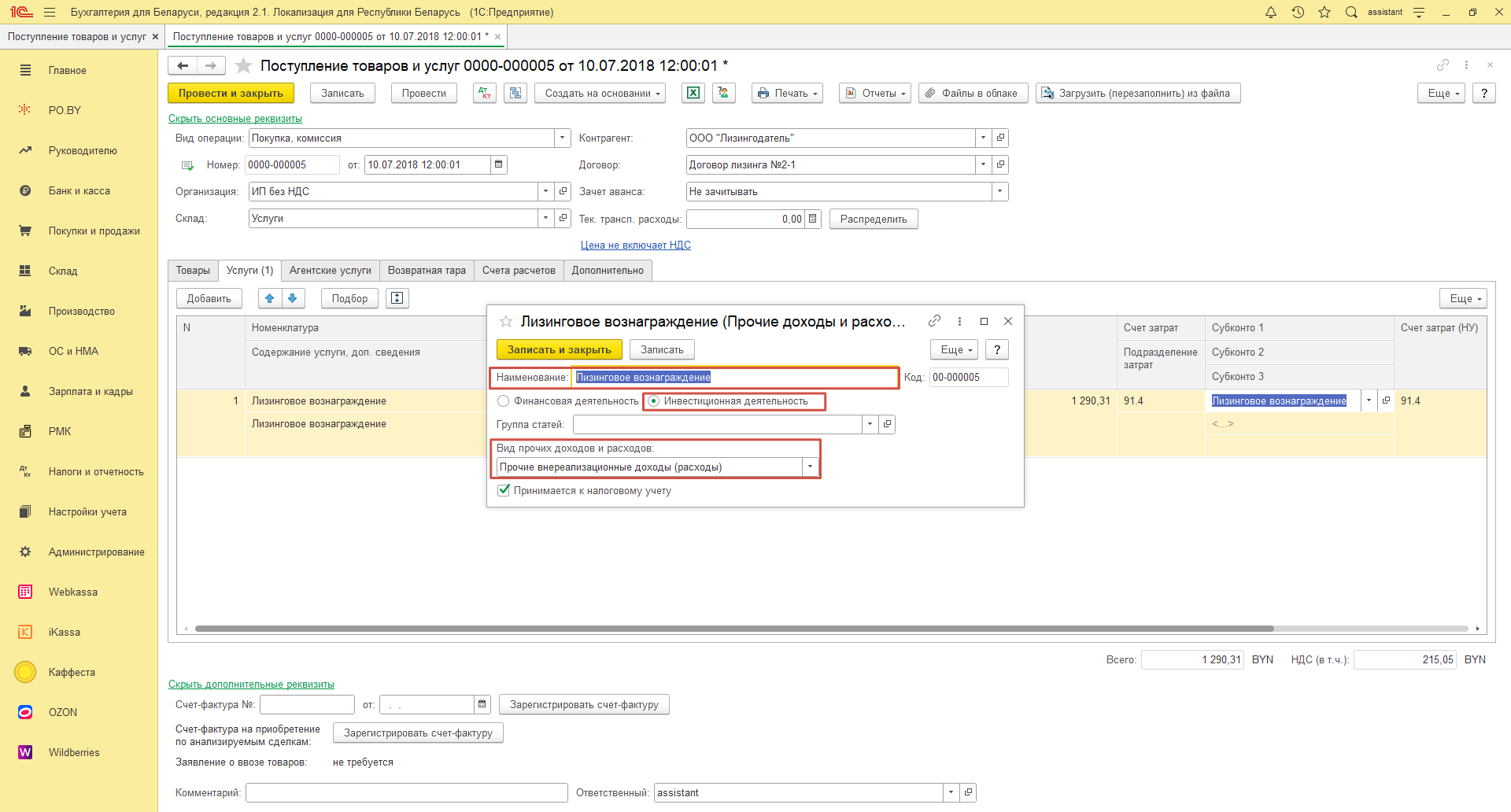Click the Дт/Кт postings icon
The width and height of the screenshot is (1511, 812).
click(485, 93)
